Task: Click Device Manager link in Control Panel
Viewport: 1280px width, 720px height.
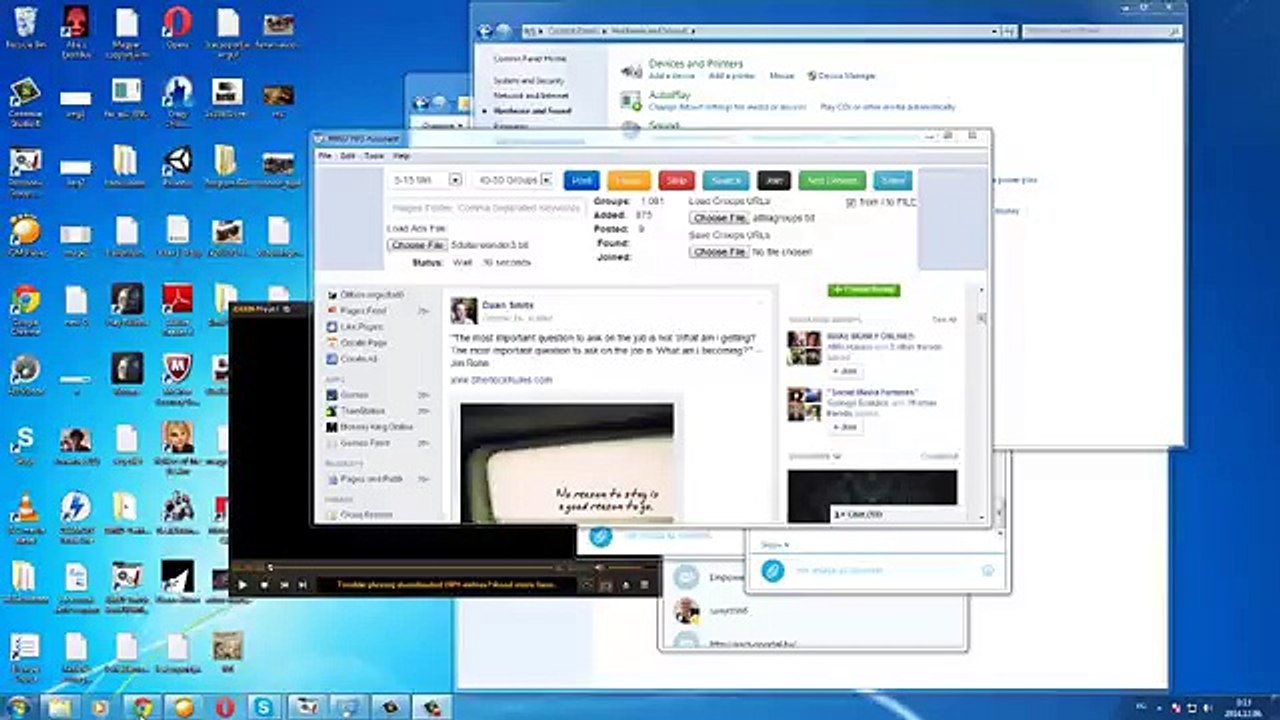Action: [847, 76]
